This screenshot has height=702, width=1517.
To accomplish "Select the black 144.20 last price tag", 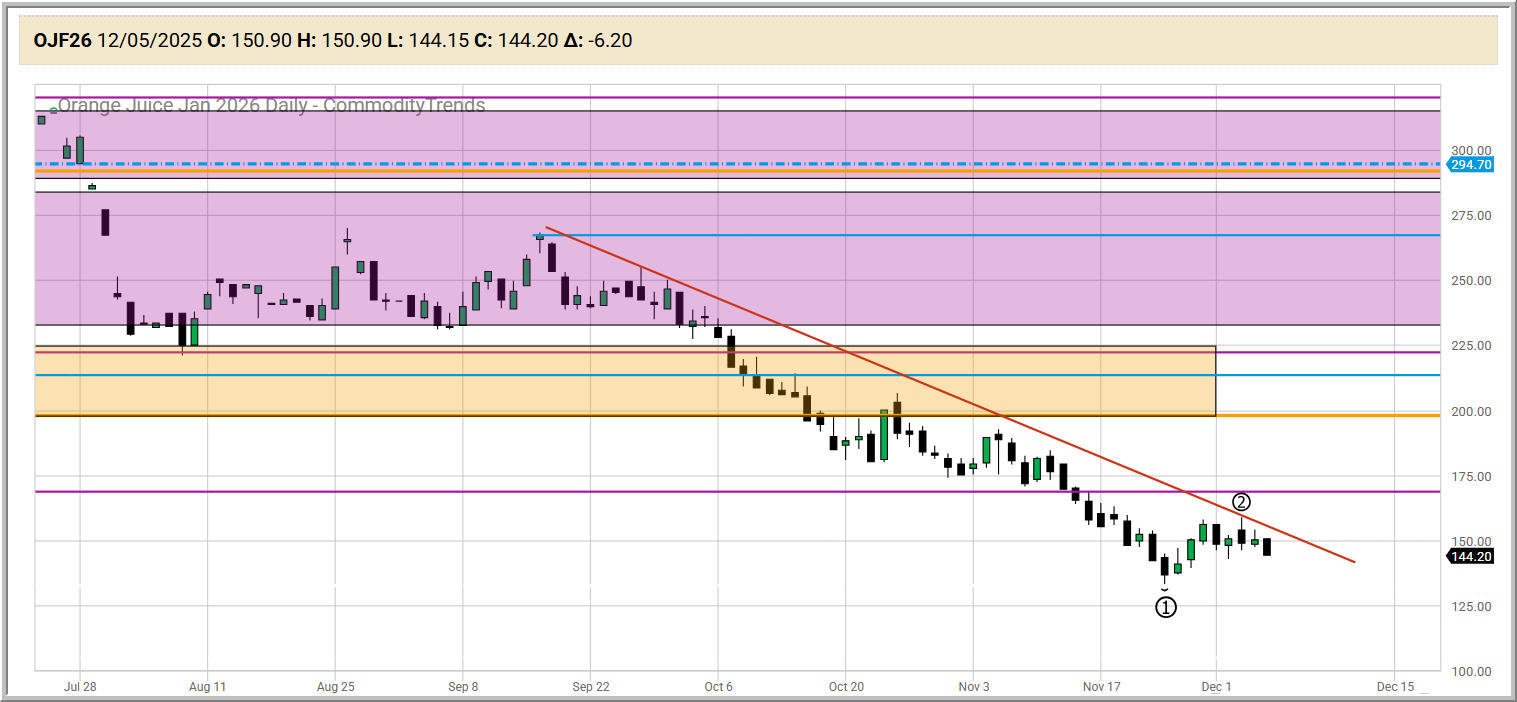I will tap(1471, 556).
